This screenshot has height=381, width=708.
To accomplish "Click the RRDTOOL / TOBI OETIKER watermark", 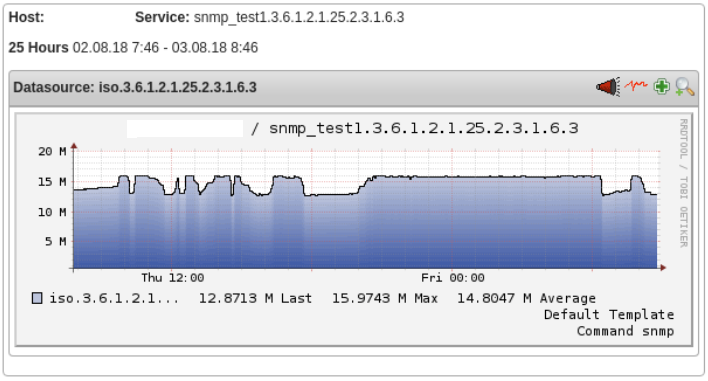I will pos(684,183).
